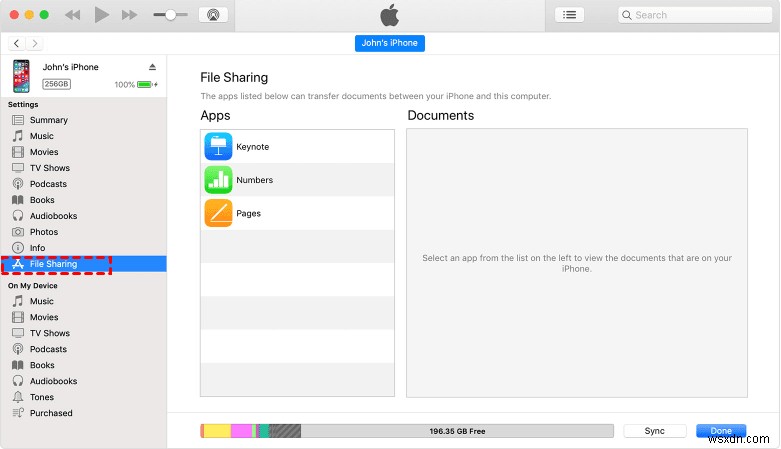Click the fast-forward playback button

coord(130,15)
